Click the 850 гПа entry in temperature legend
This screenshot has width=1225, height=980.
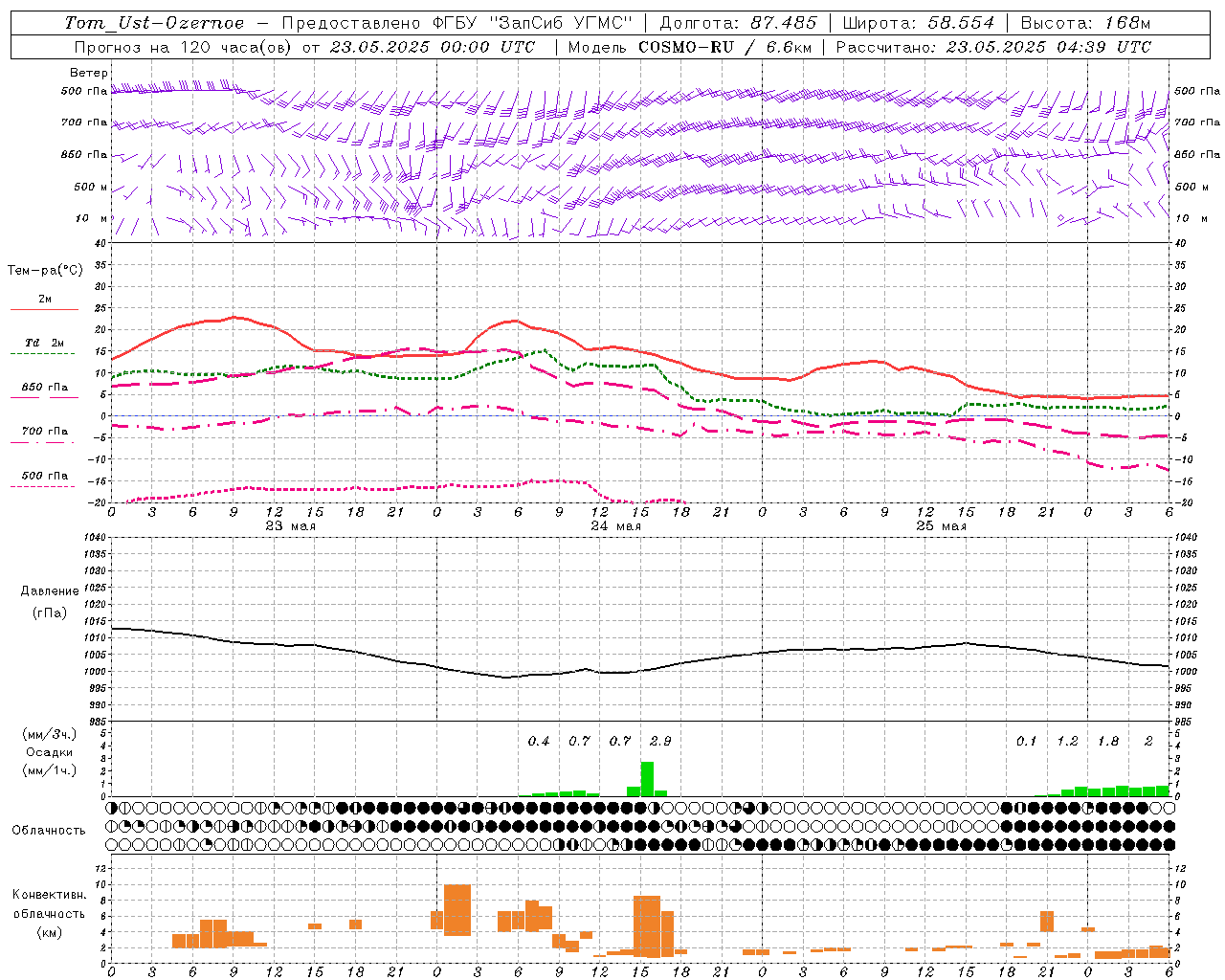pyautogui.click(x=44, y=387)
